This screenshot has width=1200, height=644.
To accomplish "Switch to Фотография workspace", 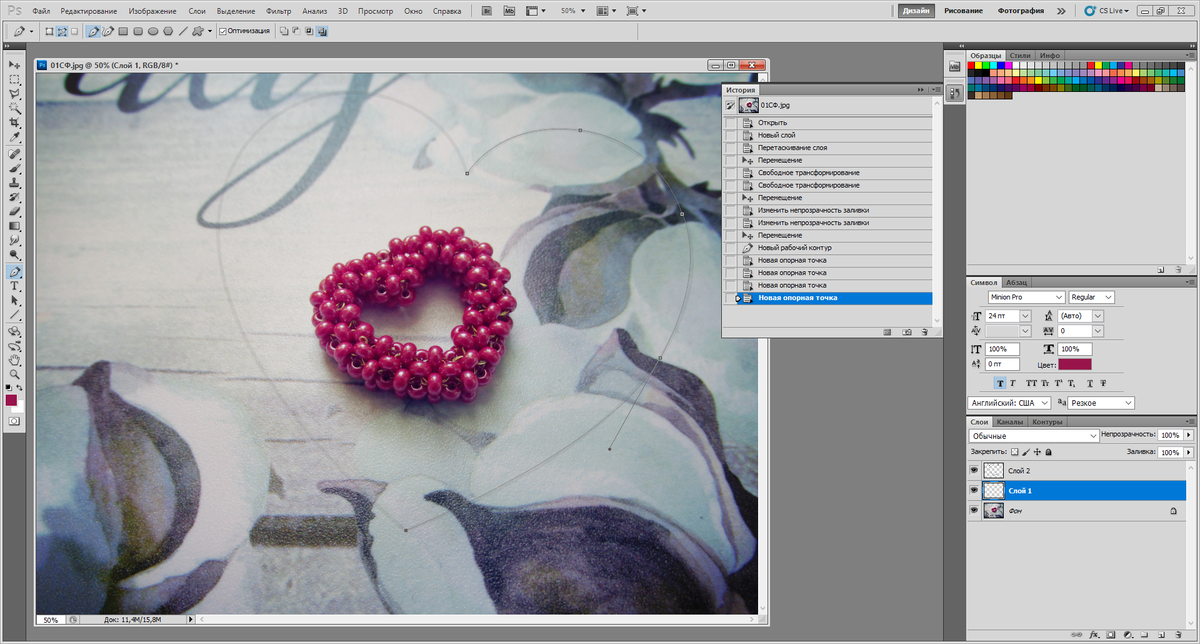I will (x=1021, y=10).
